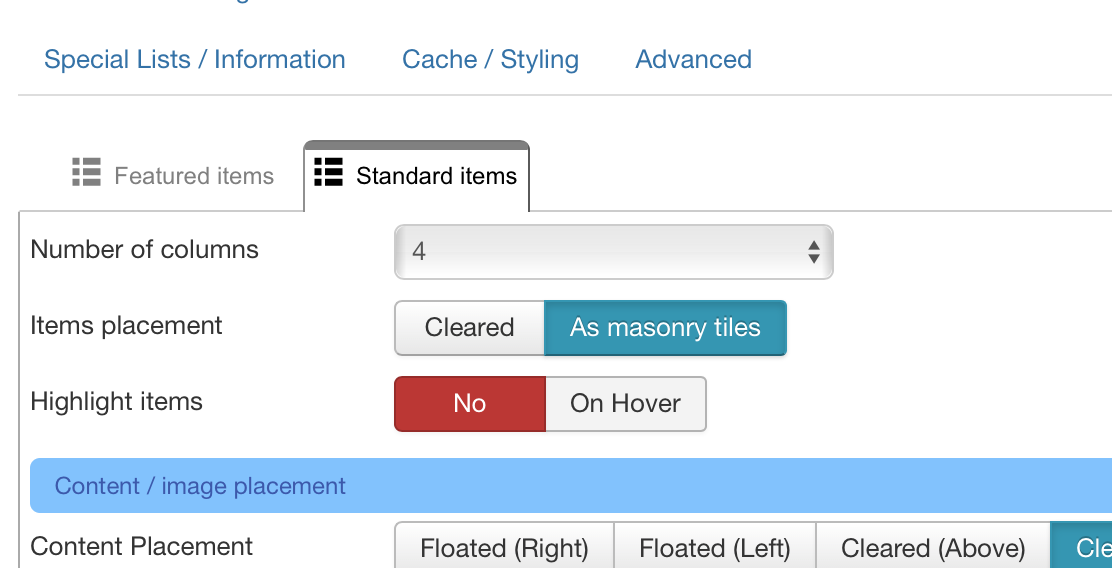
Task: Click the up-down arrows on the columns select
Action: click(814, 251)
